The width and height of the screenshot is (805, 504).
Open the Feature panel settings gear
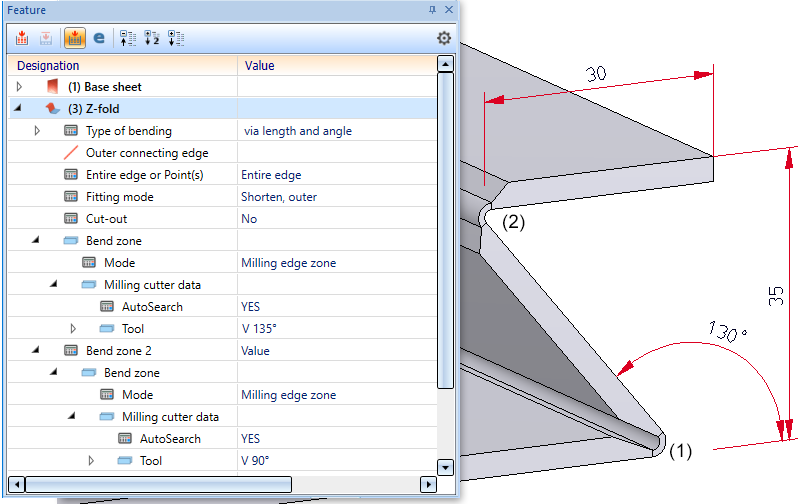[444, 38]
